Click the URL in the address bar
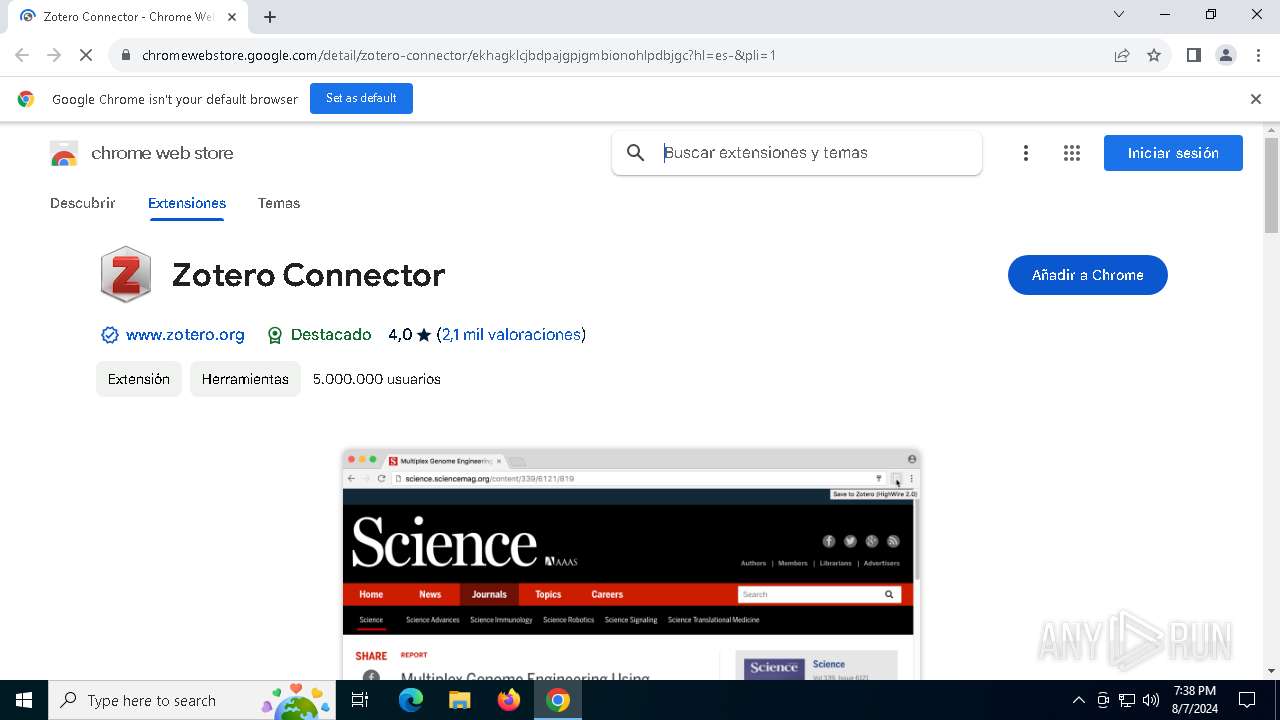1280x720 pixels. 459,55
